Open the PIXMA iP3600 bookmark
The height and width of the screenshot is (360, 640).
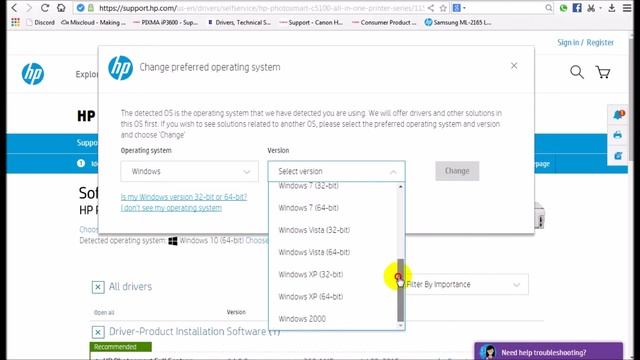166,22
